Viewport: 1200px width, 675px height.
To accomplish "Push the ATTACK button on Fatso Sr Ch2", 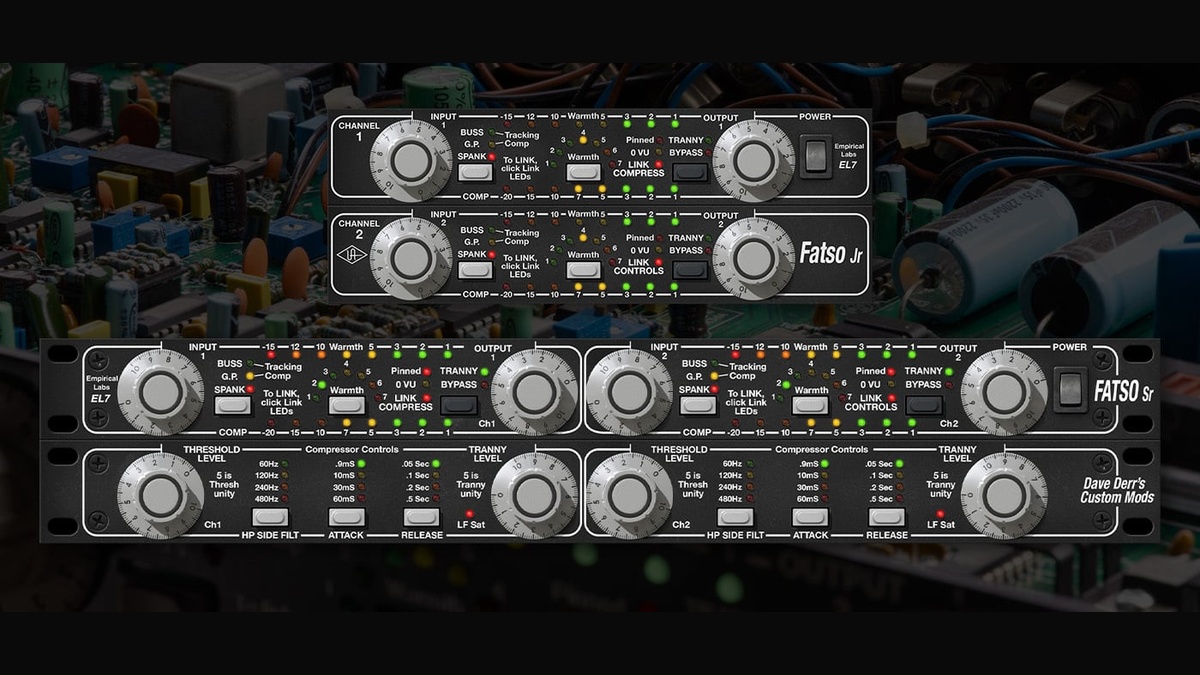I will click(x=811, y=517).
